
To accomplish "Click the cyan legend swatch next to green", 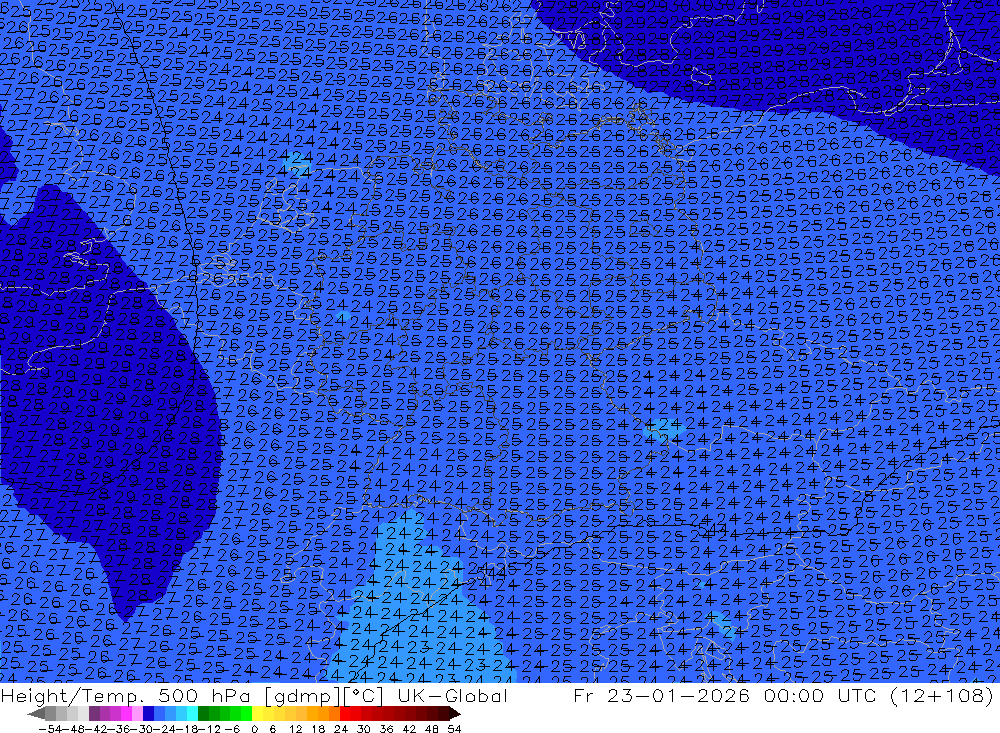I will pyautogui.click(x=192, y=713).
